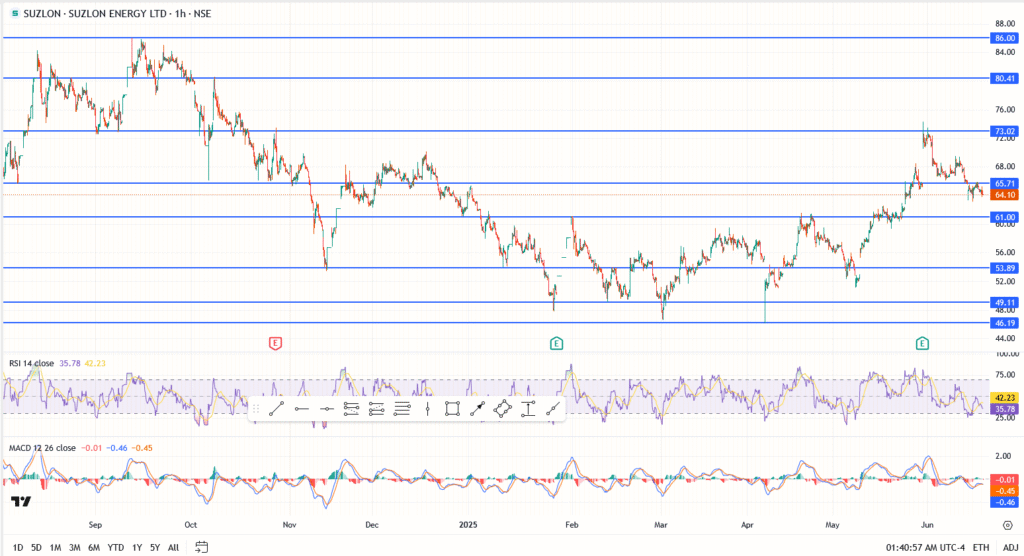Pick the vertical line drawing tool
Viewport: 1024px width, 556px height.
(427, 408)
